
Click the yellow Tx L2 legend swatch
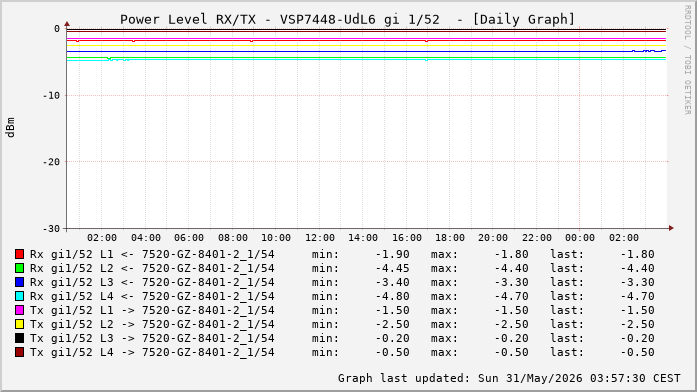[x=19, y=324]
